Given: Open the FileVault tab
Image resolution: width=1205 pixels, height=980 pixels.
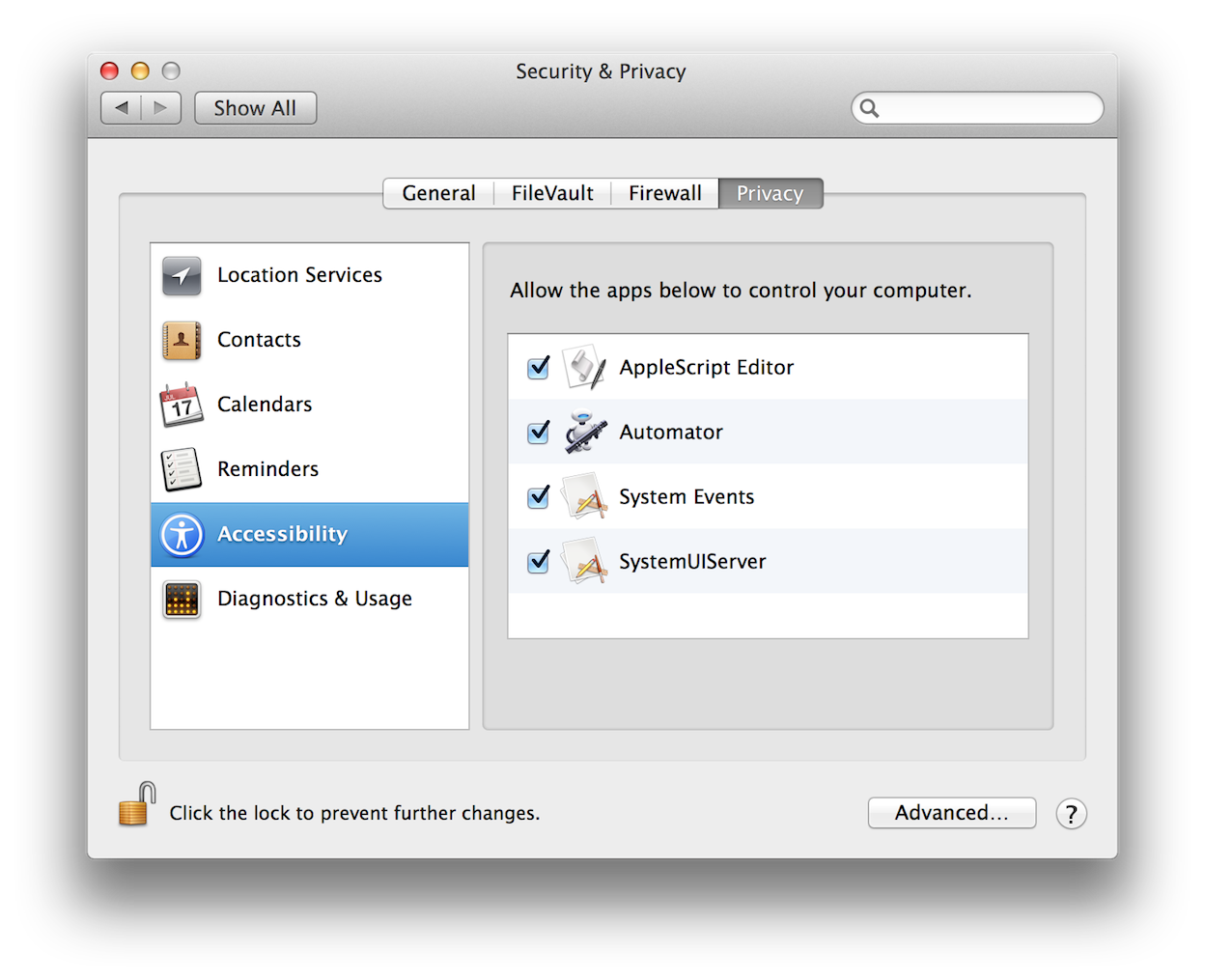Looking at the screenshot, I should pos(552,193).
